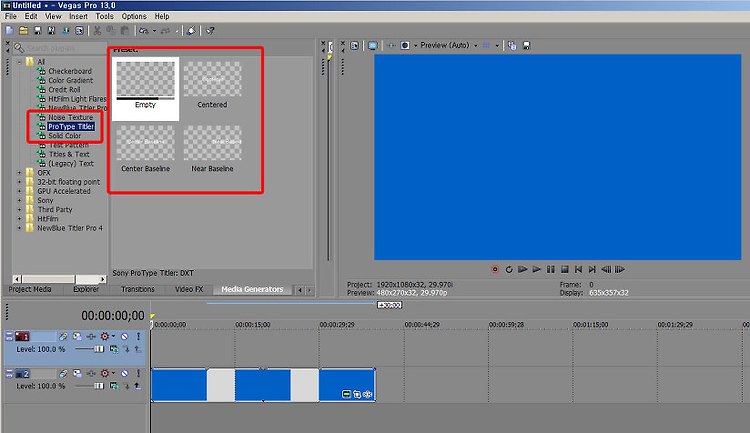This screenshot has width=750, height=433.
Task: Click the Search plugins input field
Action: click(61, 48)
